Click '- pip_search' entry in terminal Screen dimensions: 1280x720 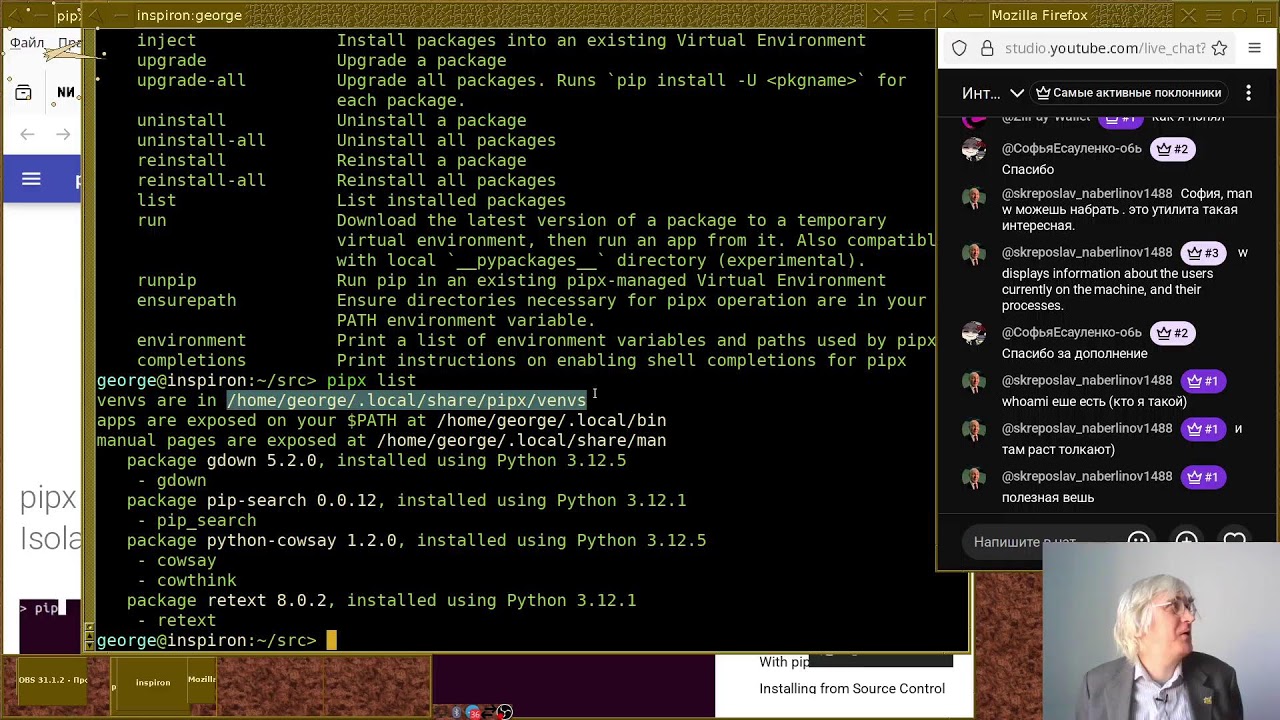[x=196, y=520]
